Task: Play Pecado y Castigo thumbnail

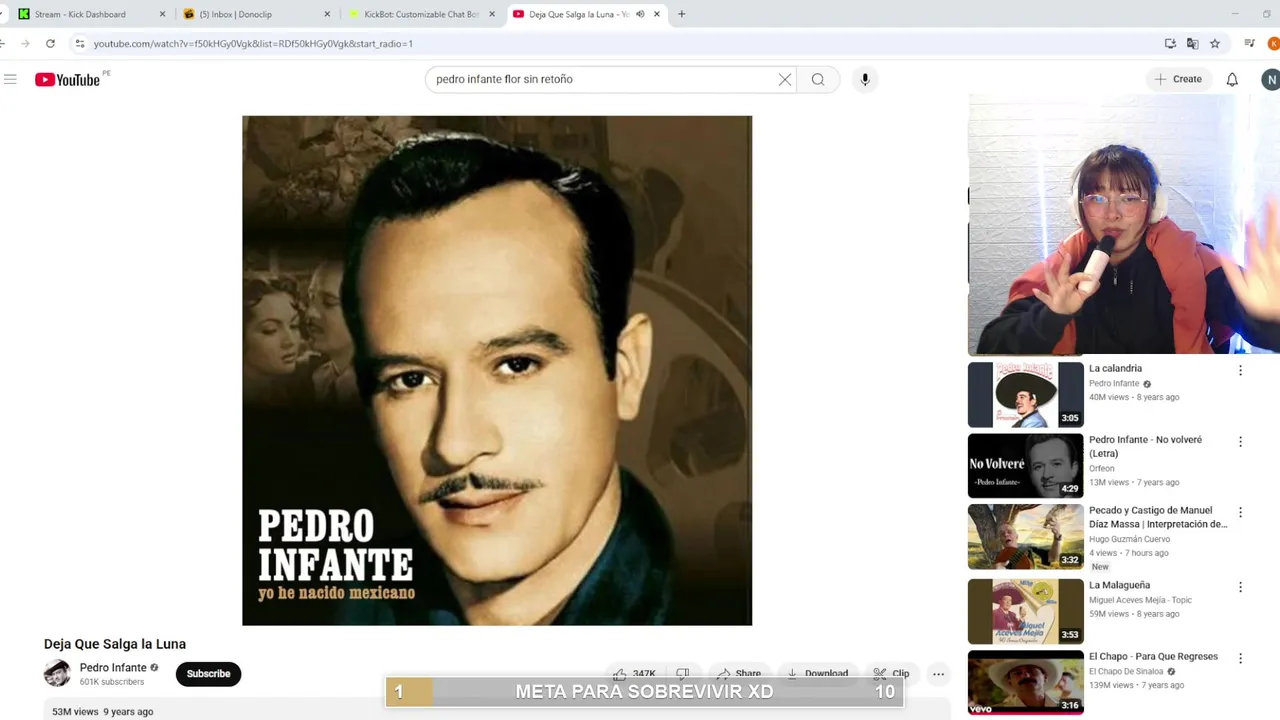Action: coord(1026,536)
